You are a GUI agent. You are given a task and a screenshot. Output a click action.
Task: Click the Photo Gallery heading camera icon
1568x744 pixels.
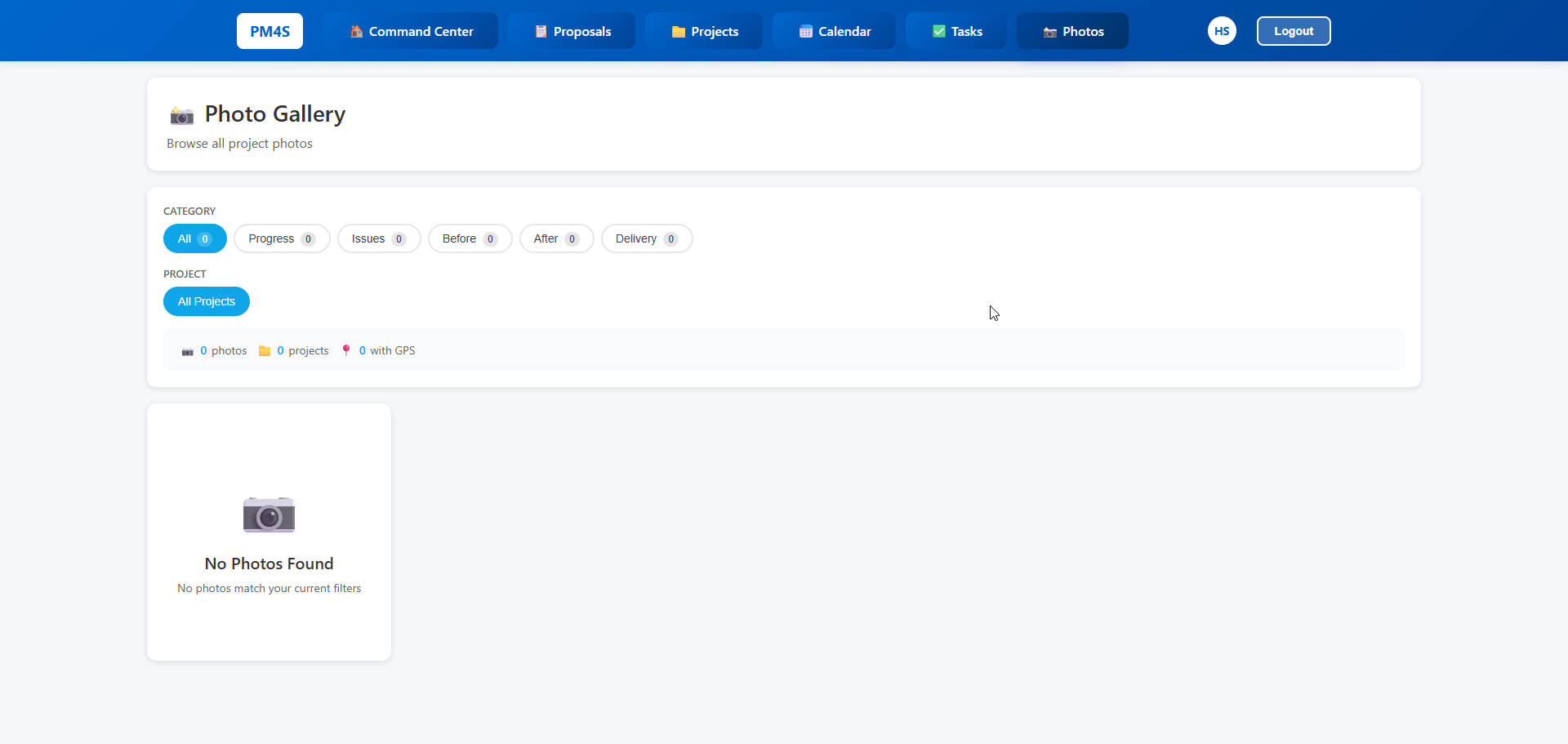point(182,115)
